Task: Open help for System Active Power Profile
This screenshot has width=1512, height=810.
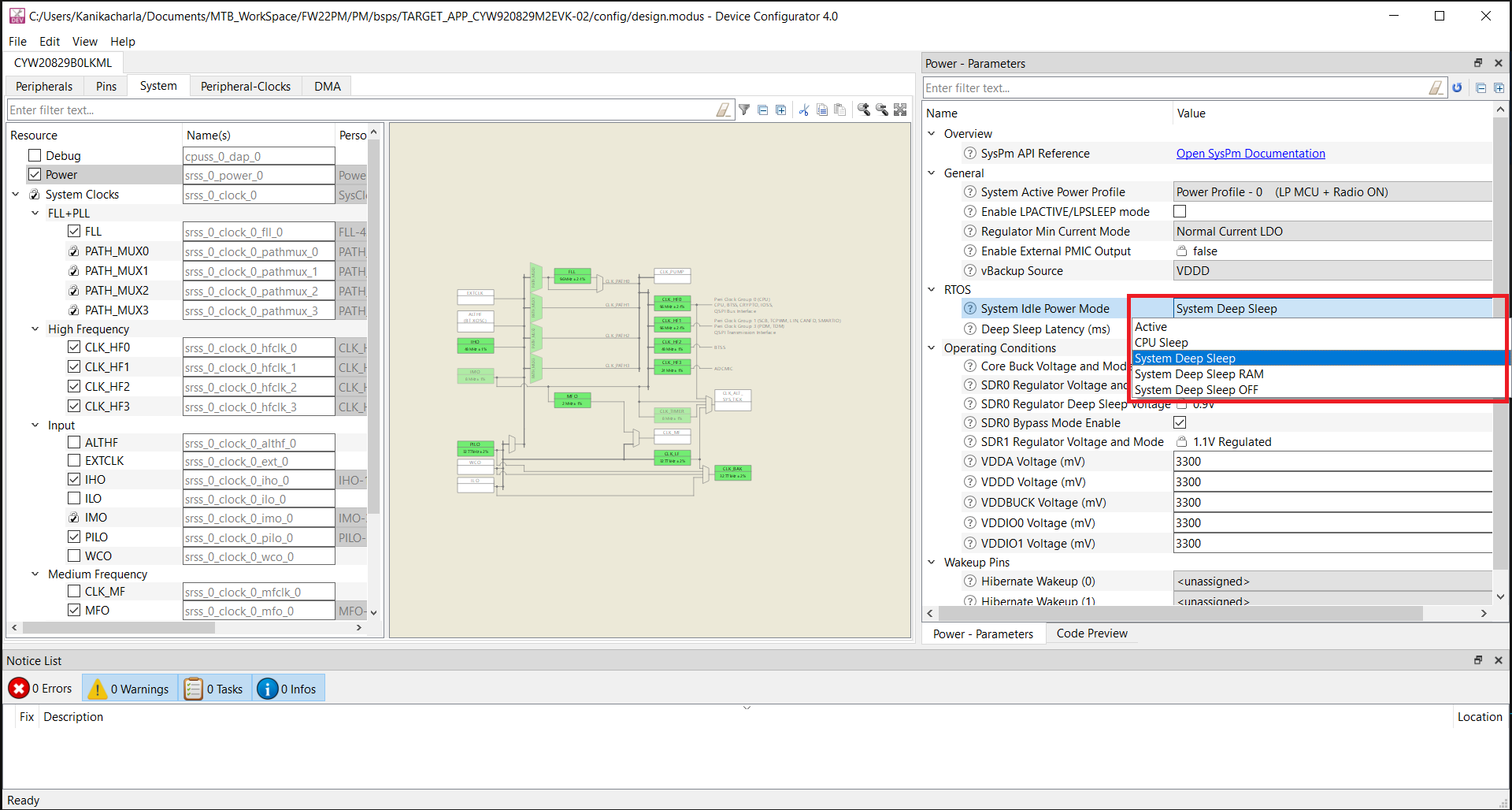Action: point(970,191)
